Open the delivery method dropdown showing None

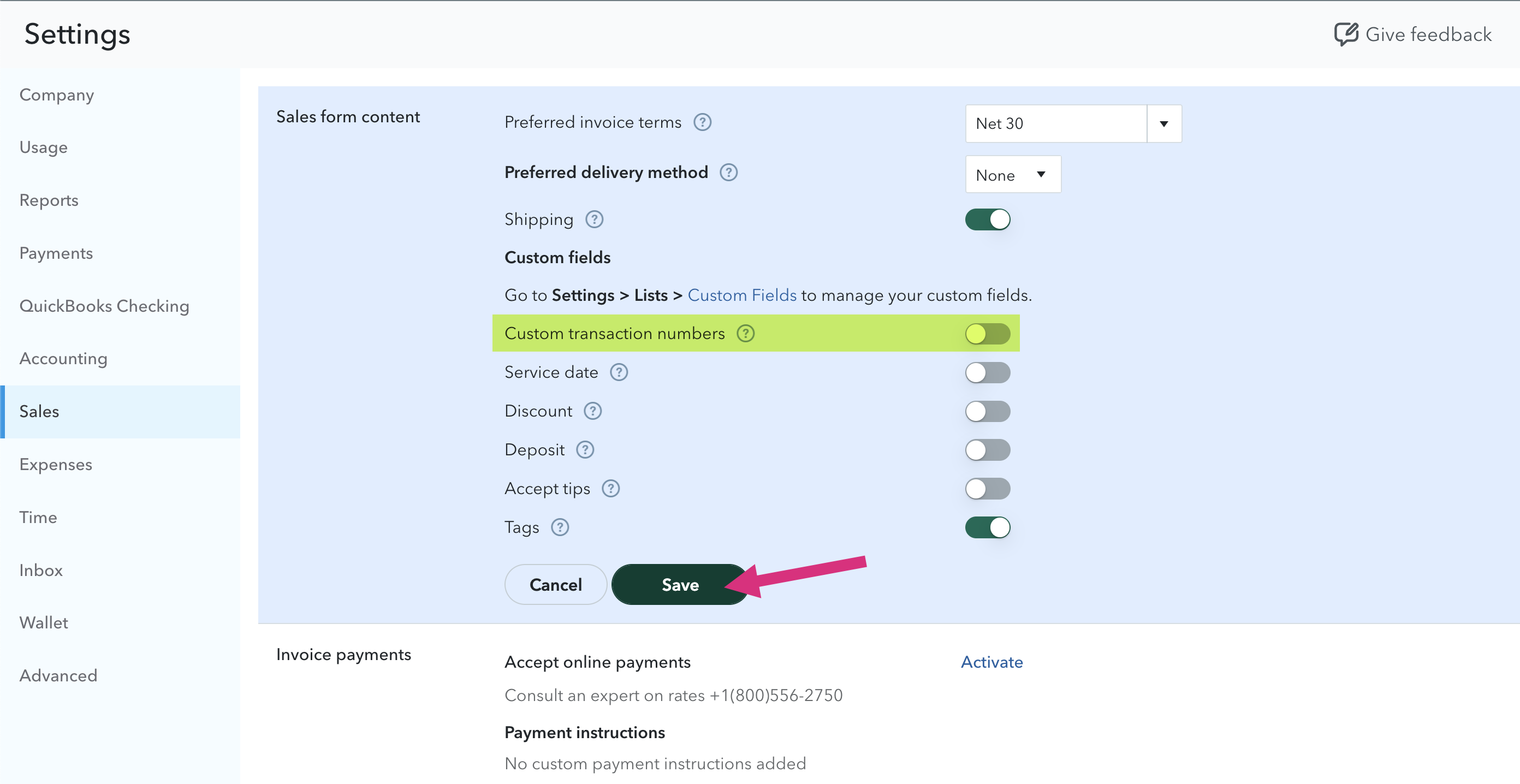coord(1013,174)
